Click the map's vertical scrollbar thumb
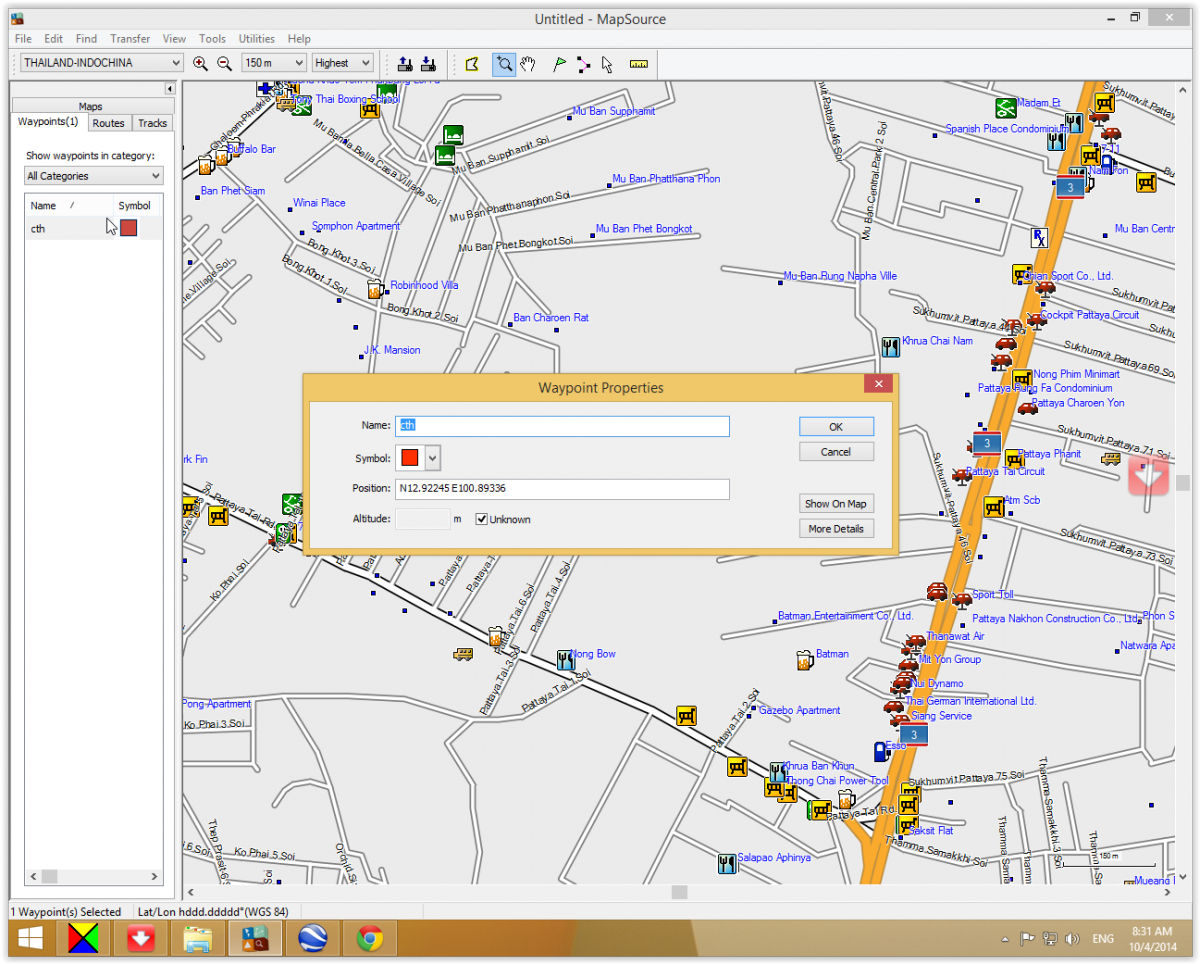The width and height of the screenshot is (1200, 964). [1183, 483]
